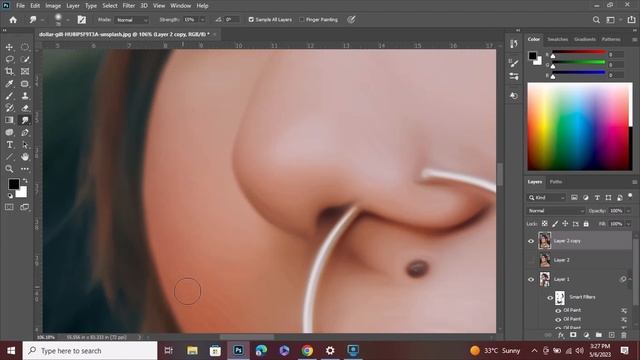Lock all layer attributes with padlock
The image size is (640, 360).
click(586, 224)
